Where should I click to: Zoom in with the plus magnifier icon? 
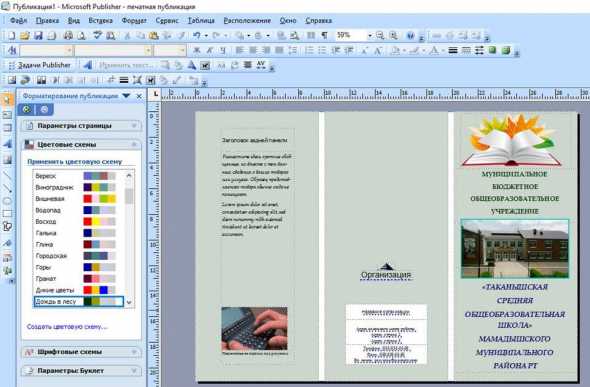click(x=393, y=36)
